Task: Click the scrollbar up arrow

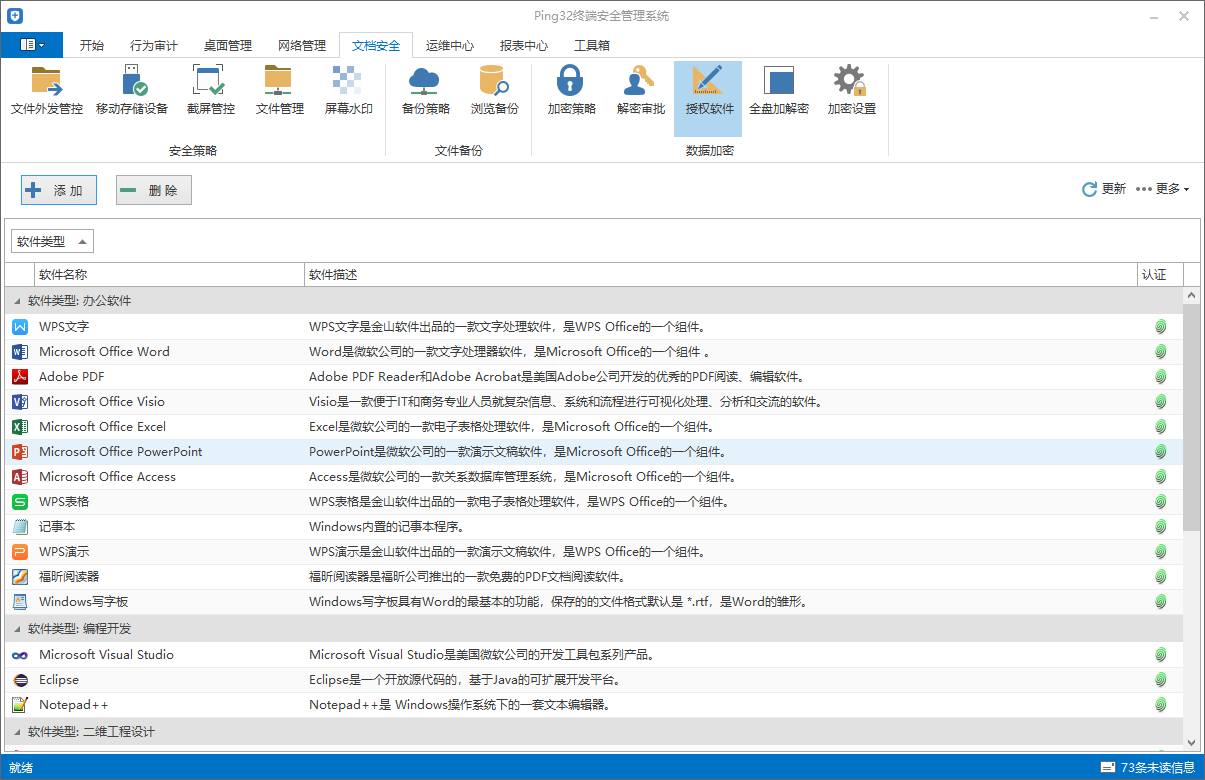Action: (x=1191, y=296)
